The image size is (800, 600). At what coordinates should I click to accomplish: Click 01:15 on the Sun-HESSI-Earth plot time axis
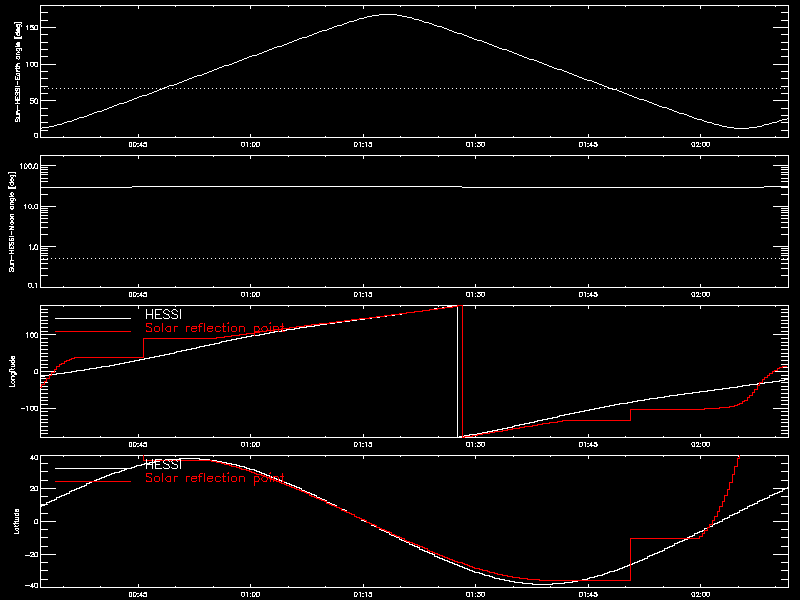point(363,145)
